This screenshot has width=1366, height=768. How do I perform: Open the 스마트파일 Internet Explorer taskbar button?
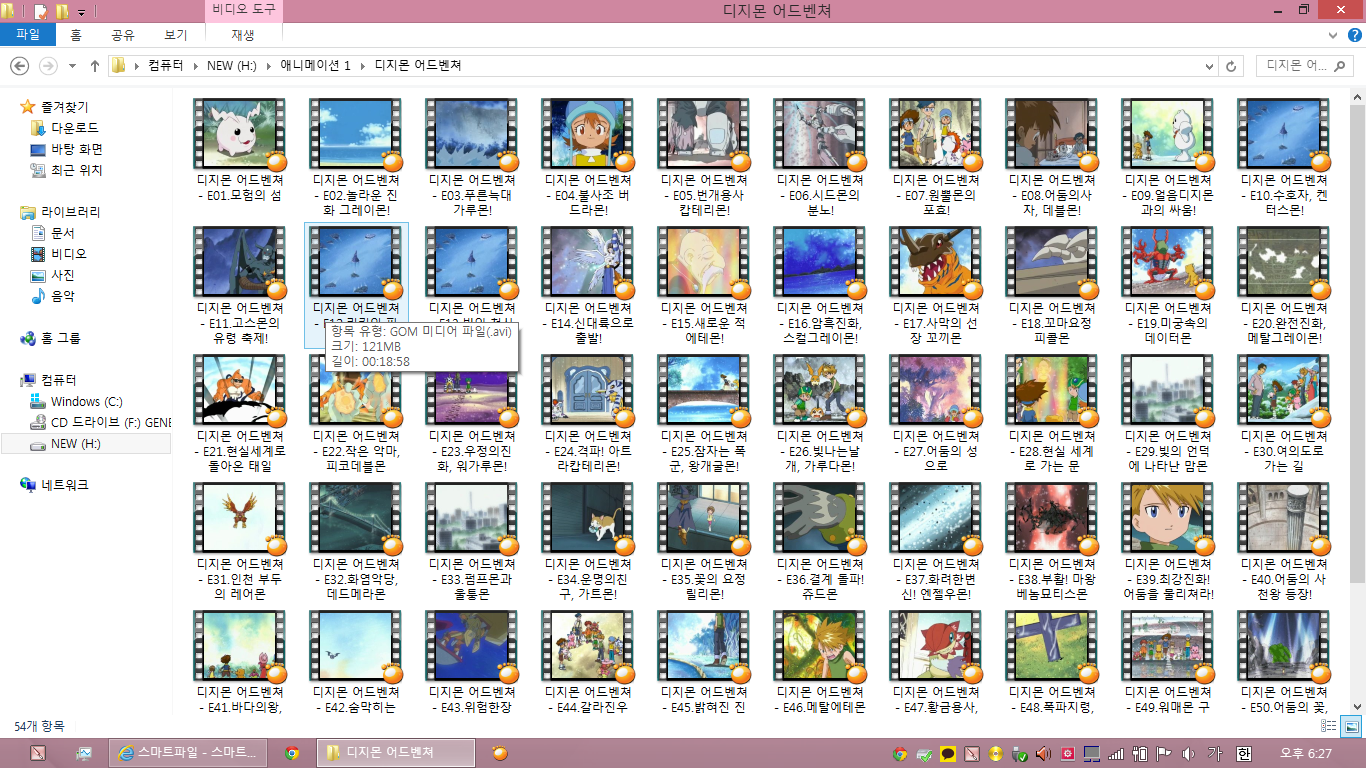click(188, 753)
